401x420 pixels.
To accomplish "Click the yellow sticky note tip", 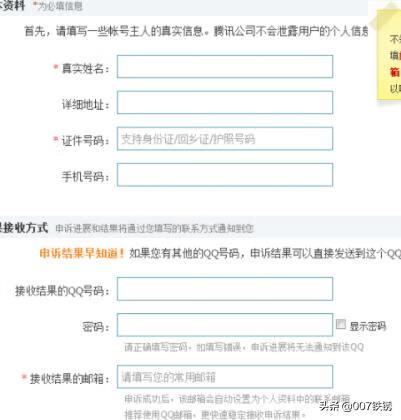I will [x=389, y=53].
